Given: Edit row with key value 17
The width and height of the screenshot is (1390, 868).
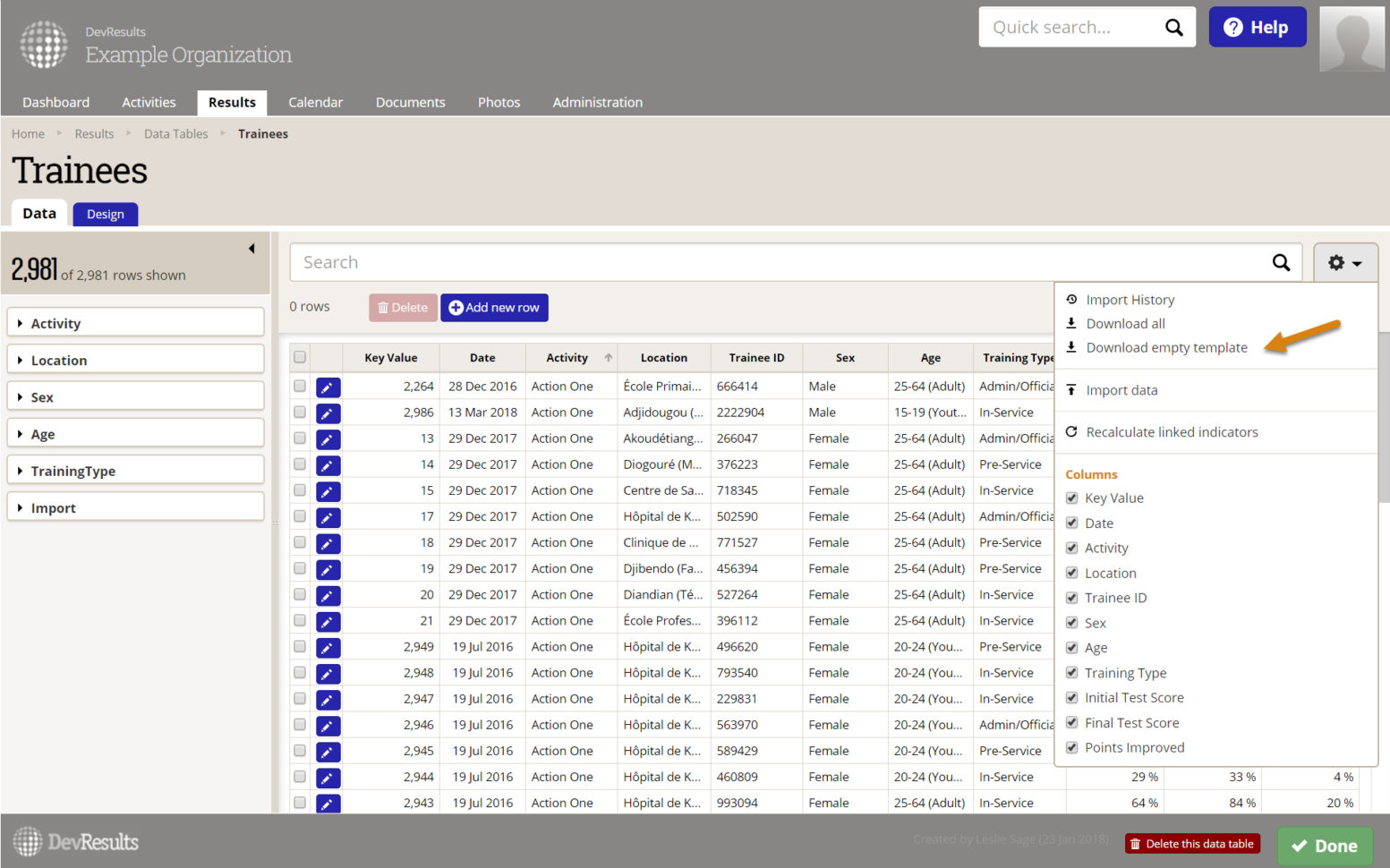Looking at the screenshot, I should tap(328, 517).
